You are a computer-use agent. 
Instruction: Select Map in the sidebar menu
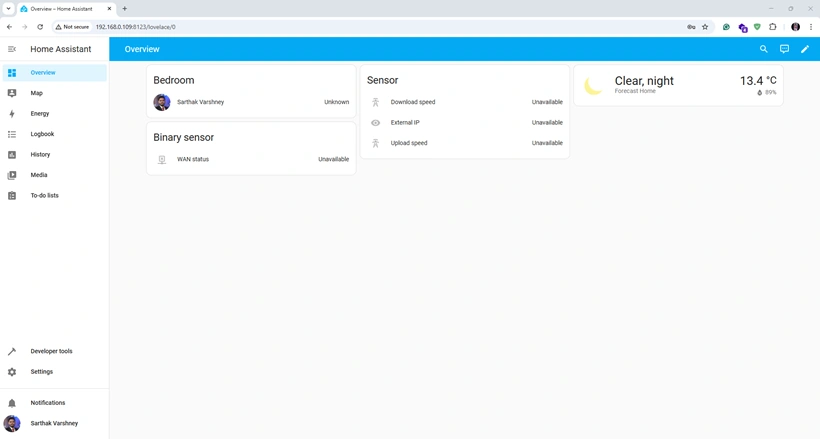click(x=37, y=93)
